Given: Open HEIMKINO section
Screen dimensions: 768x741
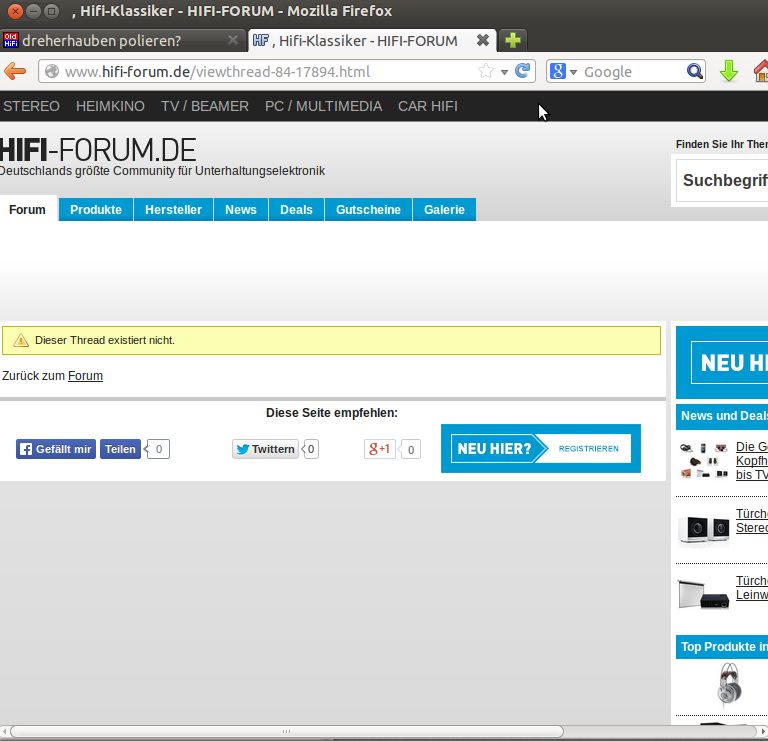Looking at the screenshot, I should (110, 106).
